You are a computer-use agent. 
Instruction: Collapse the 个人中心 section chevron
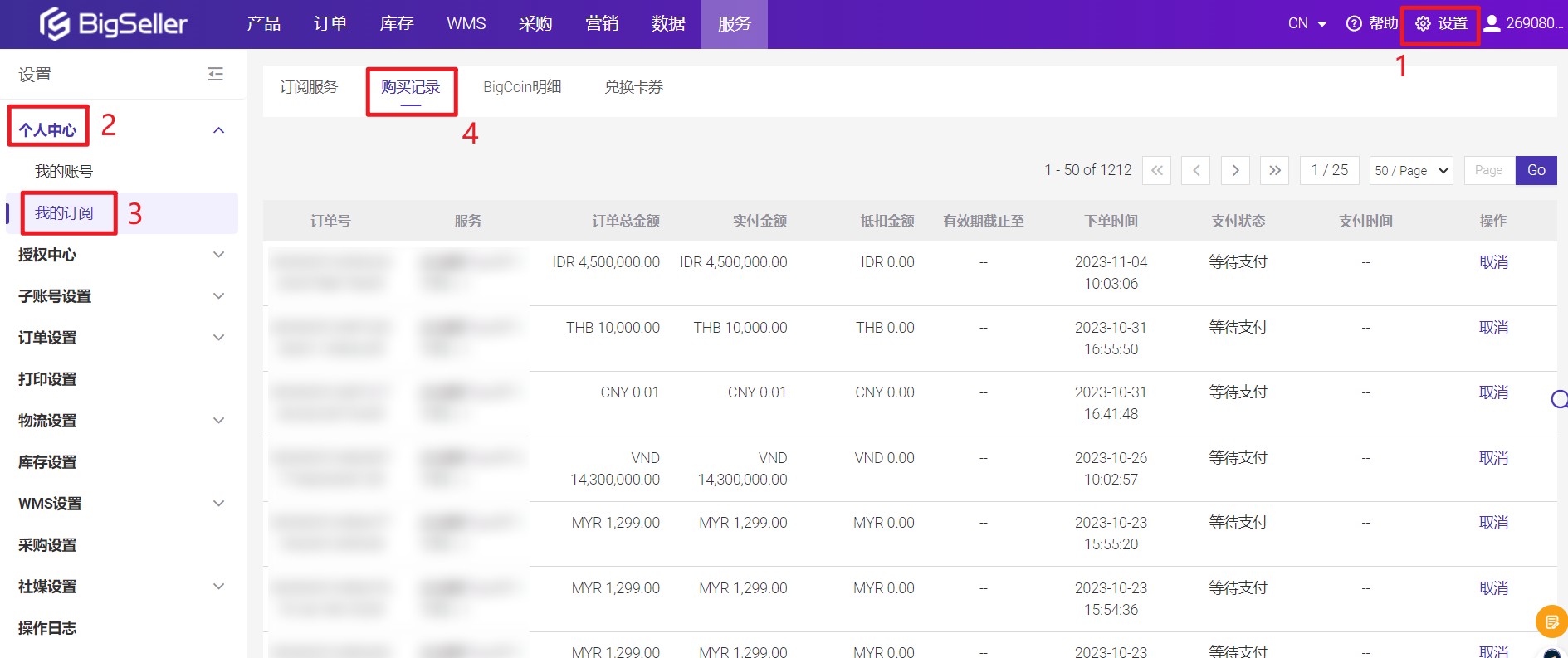218,130
